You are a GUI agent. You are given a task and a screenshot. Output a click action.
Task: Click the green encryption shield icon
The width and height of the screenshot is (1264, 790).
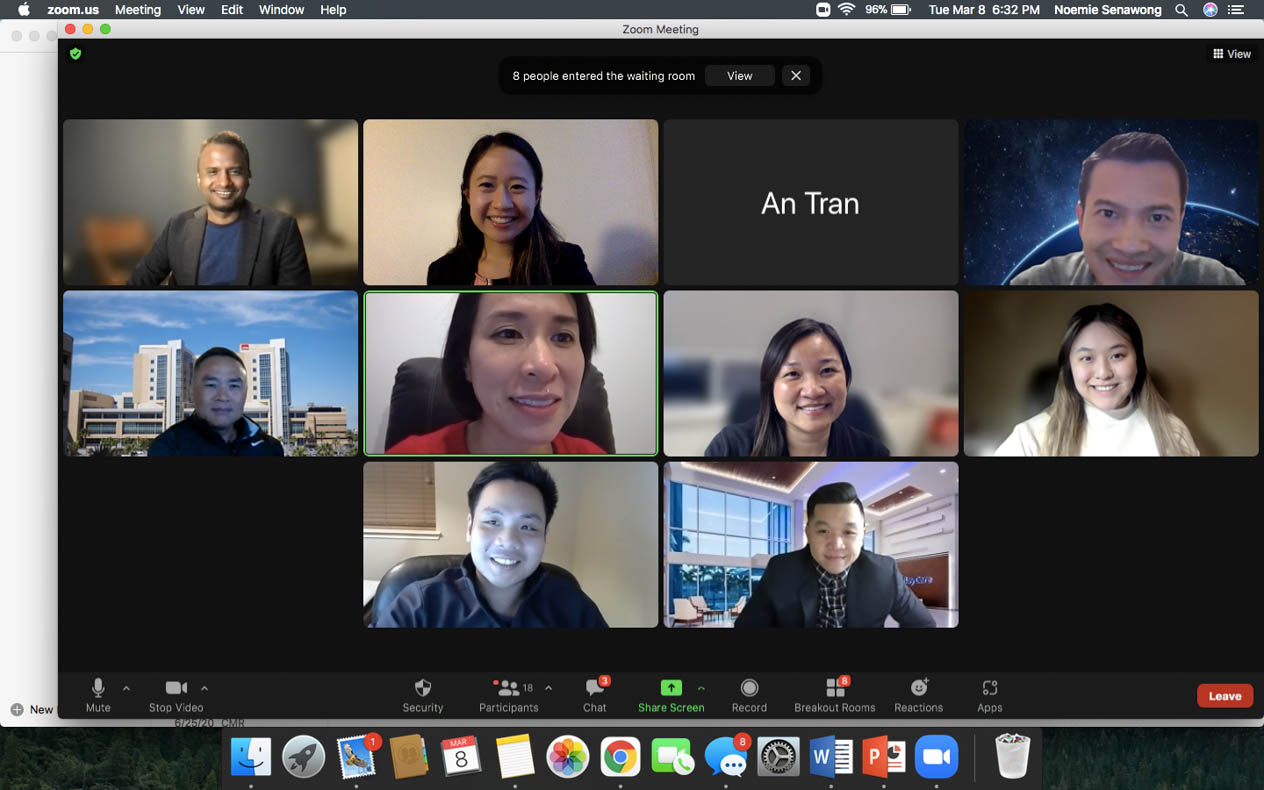75,54
